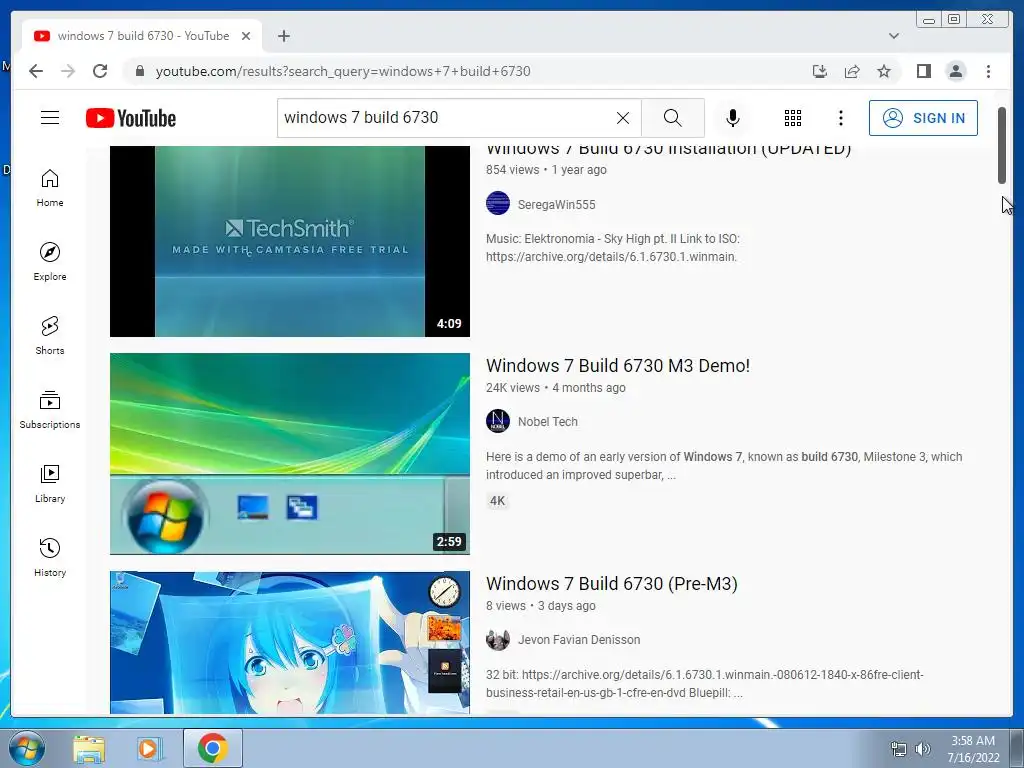Image resolution: width=1024 pixels, height=768 pixels.
Task: Visit Jevon Favian Denisson channel name
Action: [x=579, y=639]
